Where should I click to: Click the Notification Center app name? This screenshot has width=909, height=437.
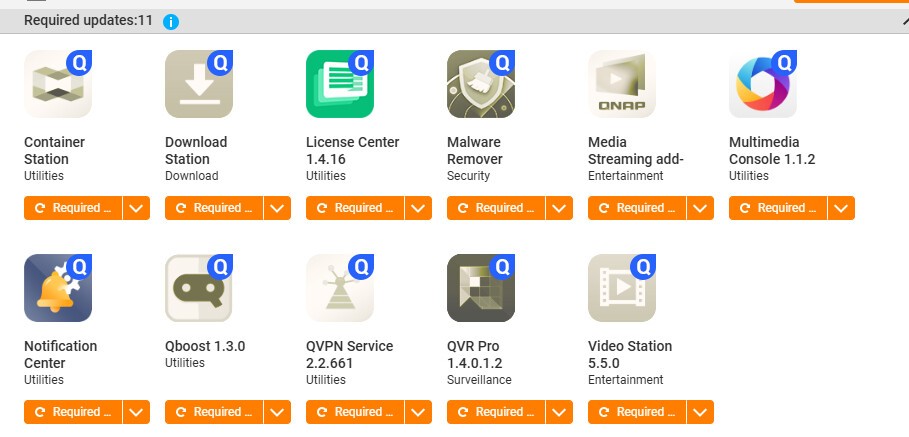(60, 355)
